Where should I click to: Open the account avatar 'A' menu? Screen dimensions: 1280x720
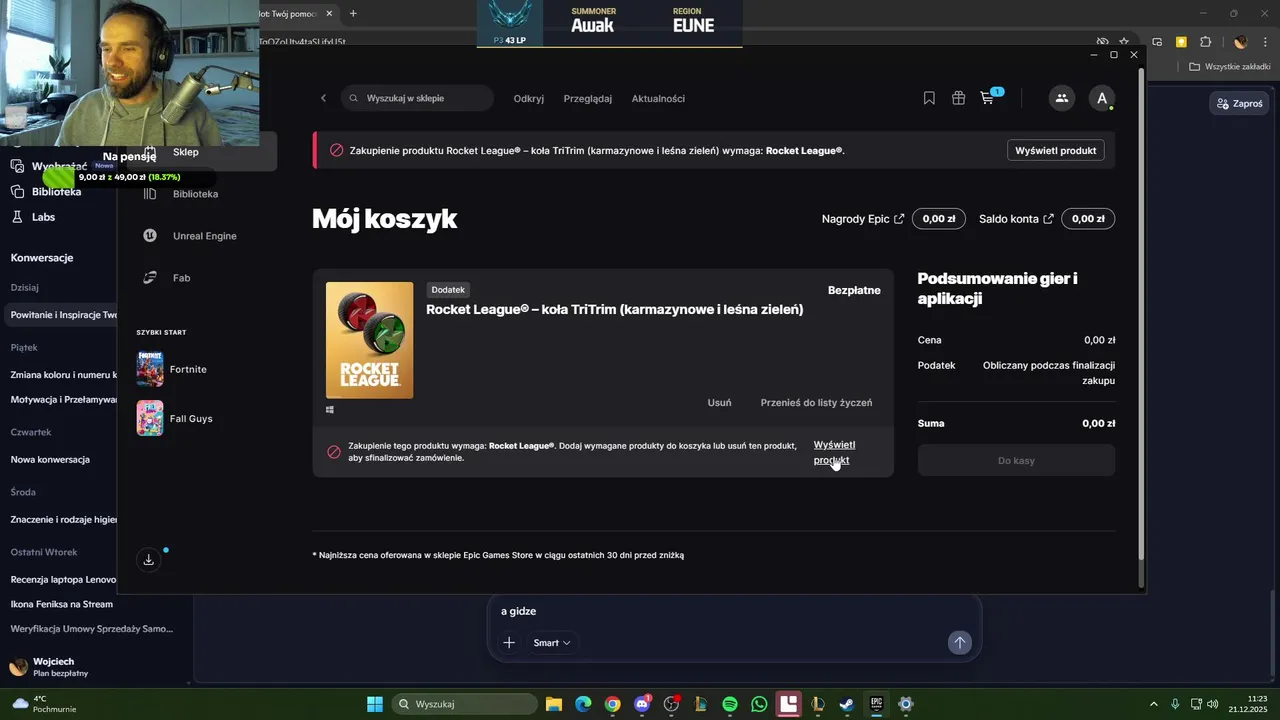tap(1102, 98)
